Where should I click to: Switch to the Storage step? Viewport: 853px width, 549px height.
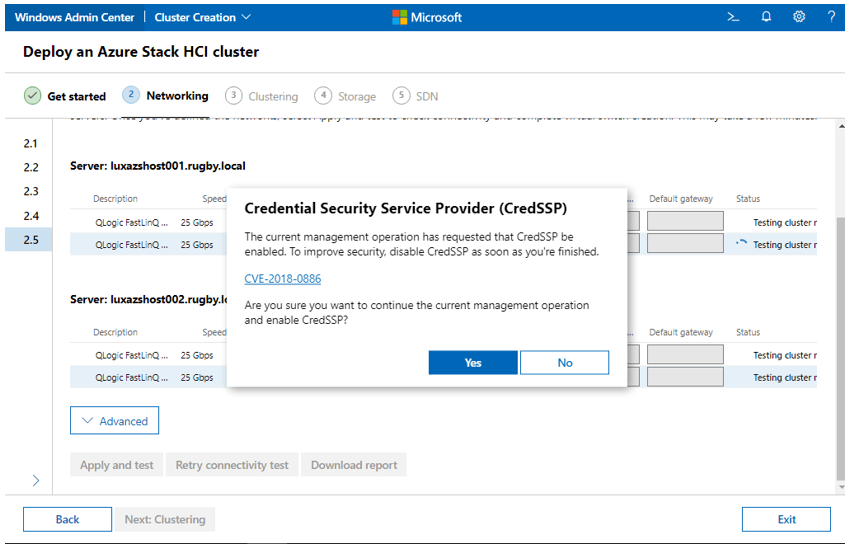[x=356, y=97]
